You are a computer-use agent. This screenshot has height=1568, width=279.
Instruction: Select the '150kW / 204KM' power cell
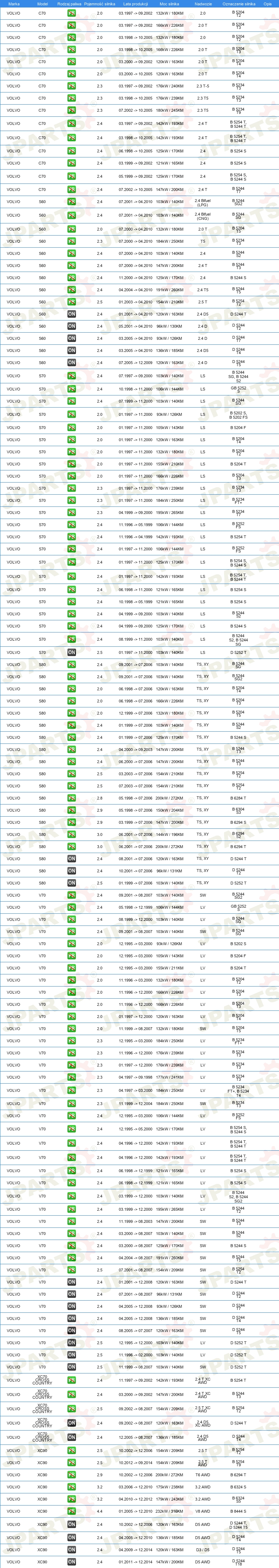(x=169, y=810)
